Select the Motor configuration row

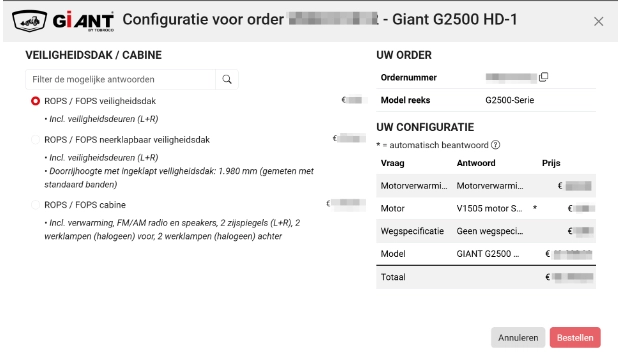(486, 208)
